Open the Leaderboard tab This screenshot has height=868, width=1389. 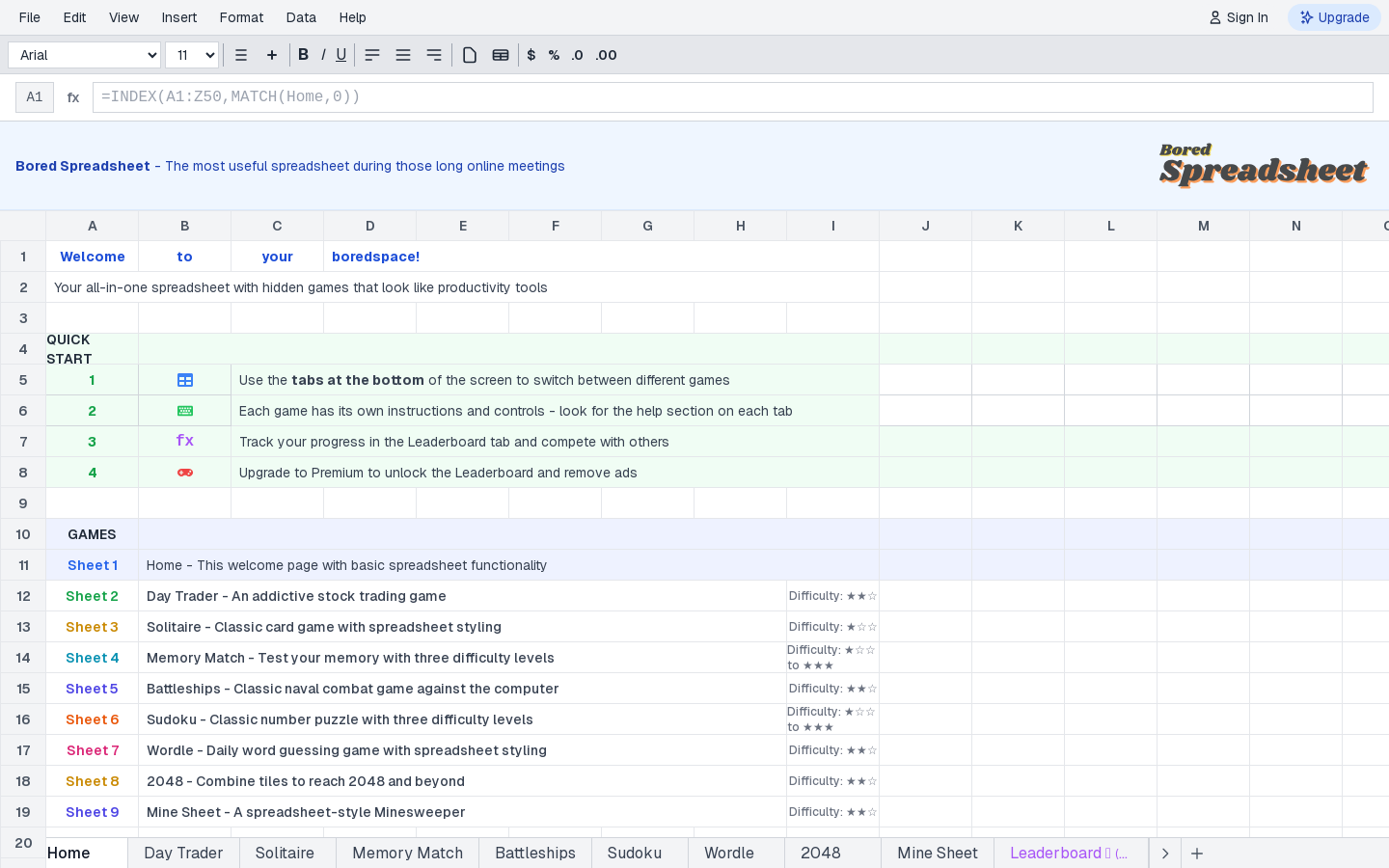click(1069, 854)
